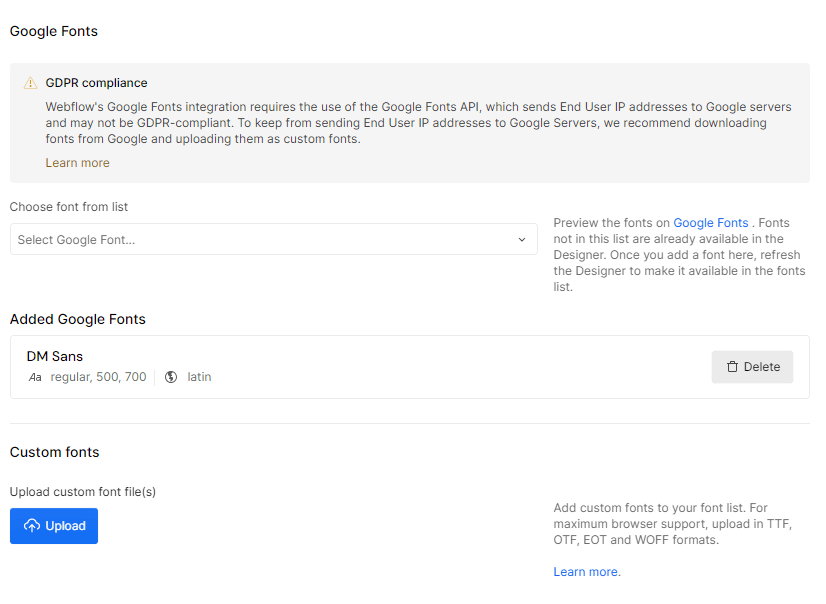Delete the DM Sans font
The width and height of the screenshot is (826, 604).
click(x=752, y=367)
